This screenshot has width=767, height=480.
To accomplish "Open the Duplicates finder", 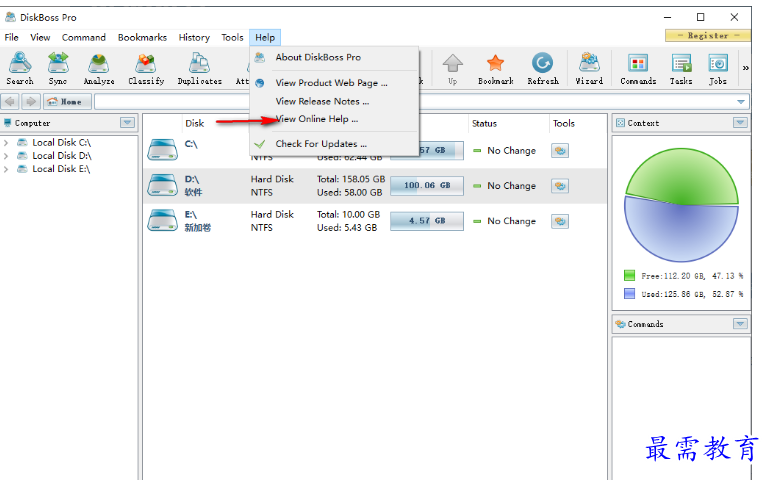I will click(200, 69).
